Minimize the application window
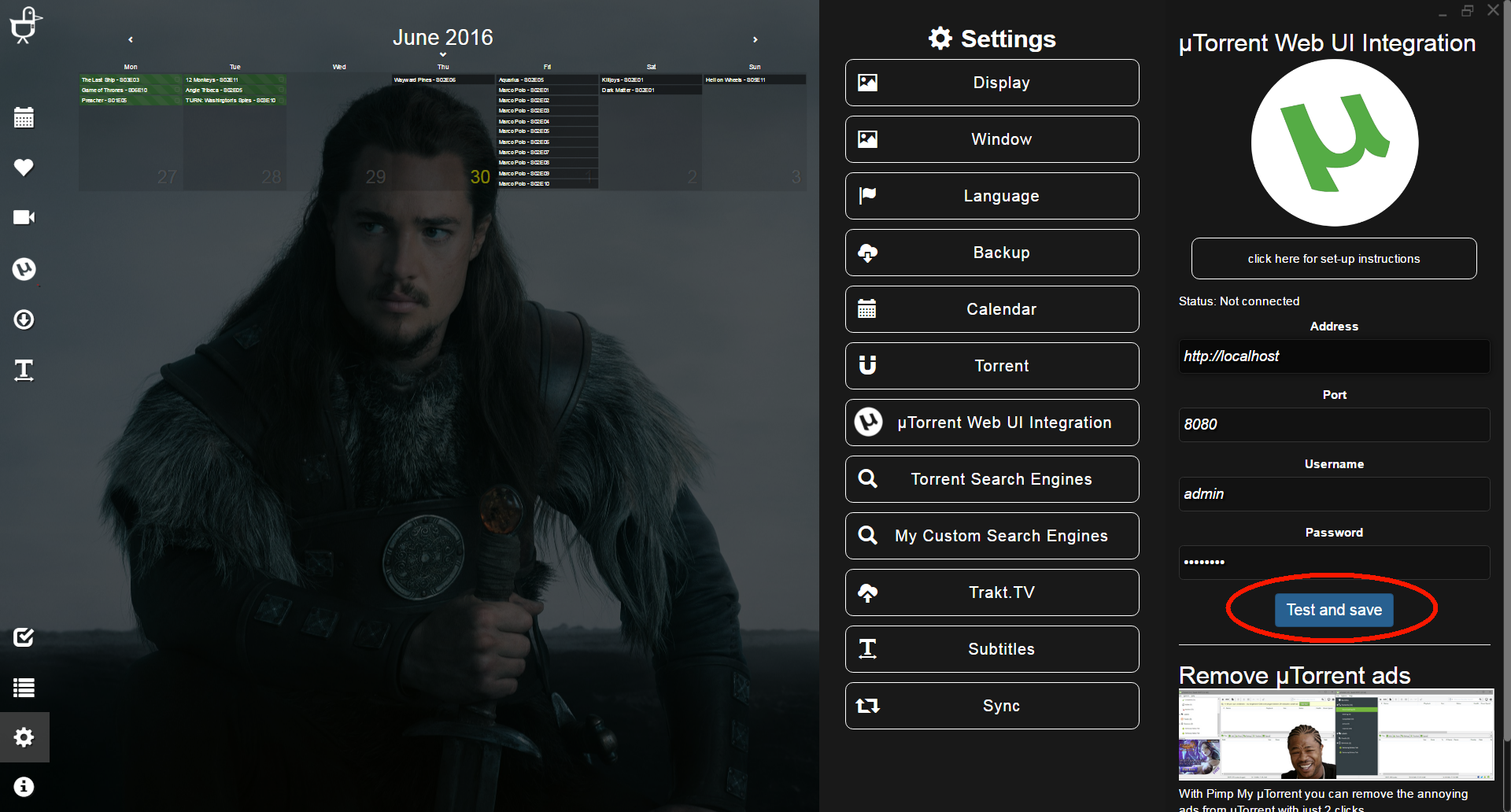This screenshot has width=1511, height=812. click(x=1443, y=13)
